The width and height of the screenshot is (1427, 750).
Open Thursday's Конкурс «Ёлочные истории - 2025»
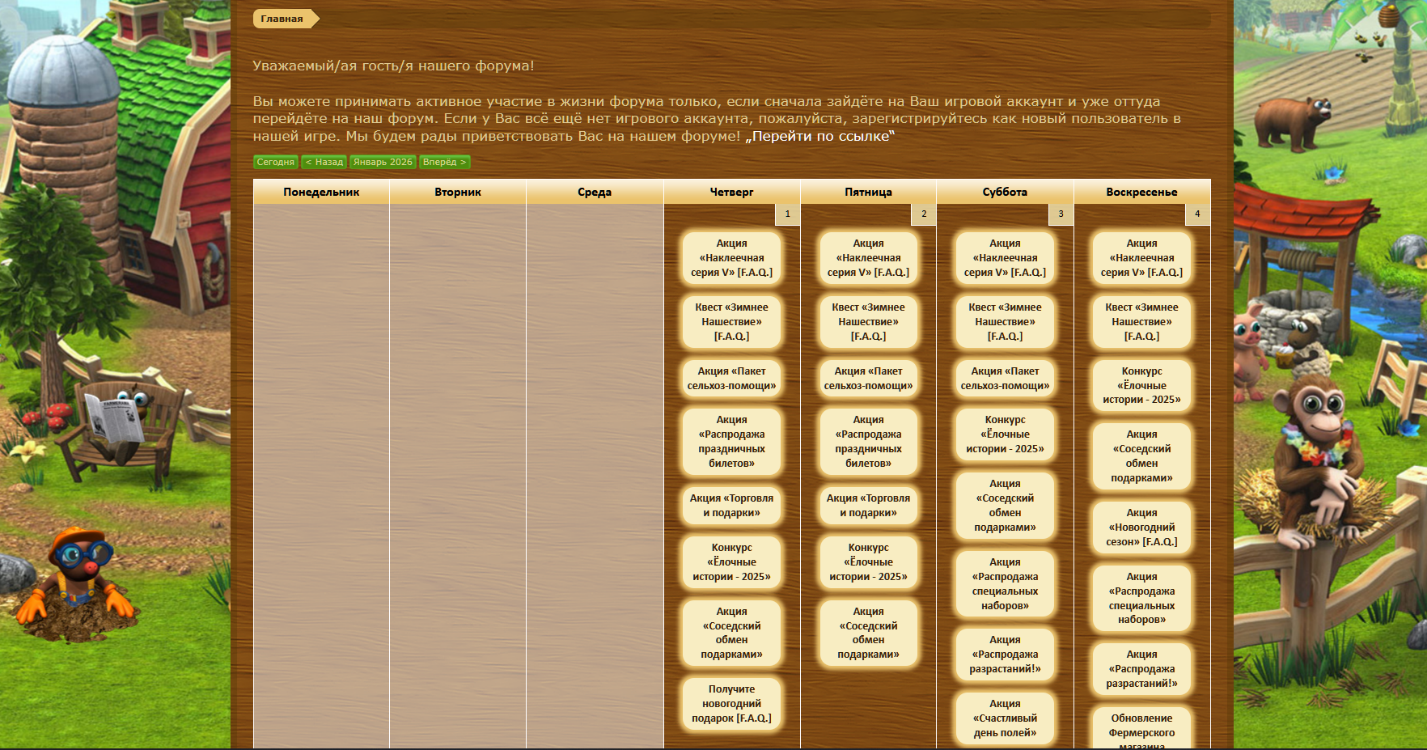tap(732, 562)
